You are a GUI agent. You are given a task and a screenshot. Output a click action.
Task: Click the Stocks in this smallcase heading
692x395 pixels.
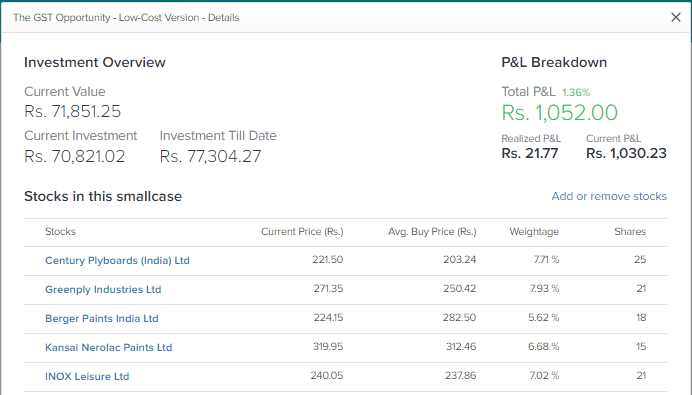click(103, 196)
